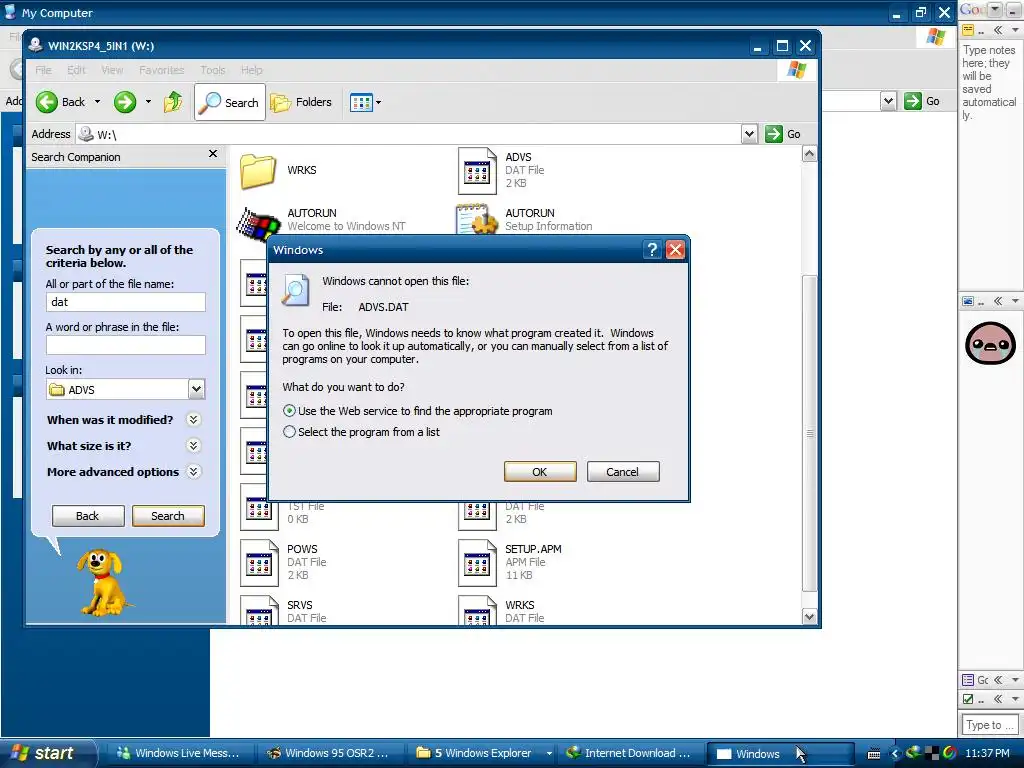The image size is (1024, 768).
Task: Click the Windows logo in Explorer toolbar
Action: pos(796,70)
